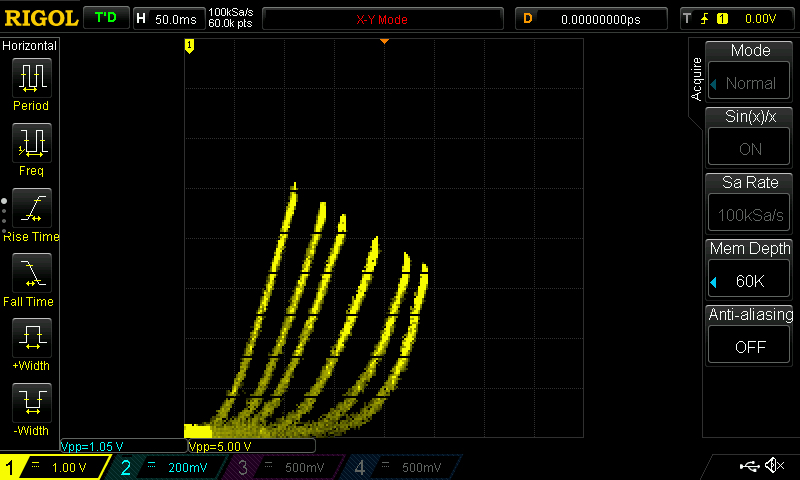Click the USB connection status icon
Screen dimensions: 800x480
(x=749, y=465)
